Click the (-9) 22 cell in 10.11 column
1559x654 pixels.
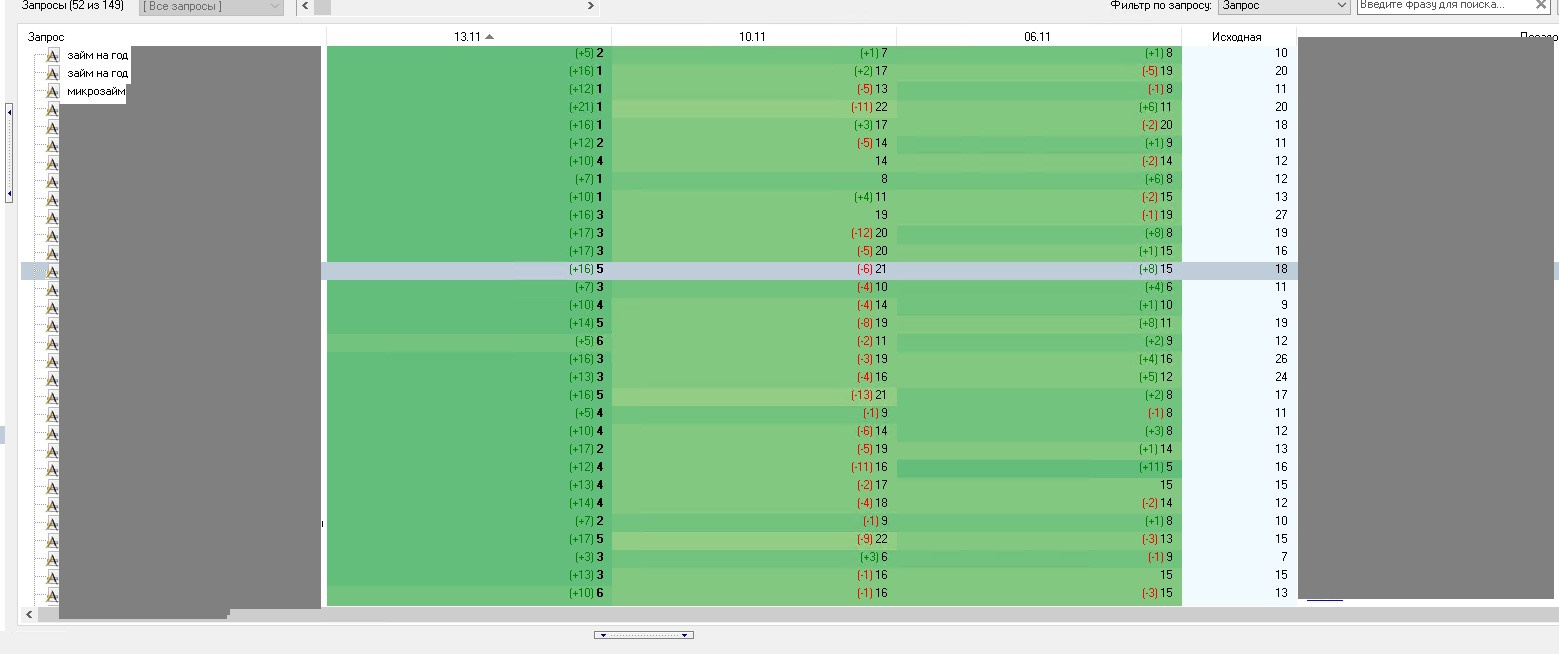click(754, 539)
